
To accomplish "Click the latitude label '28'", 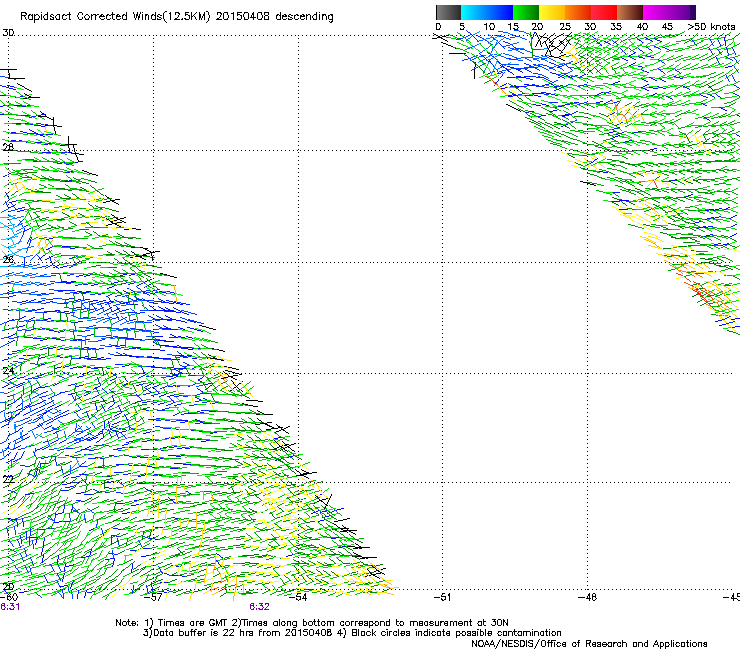I will pyautogui.click(x=8, y=147).
